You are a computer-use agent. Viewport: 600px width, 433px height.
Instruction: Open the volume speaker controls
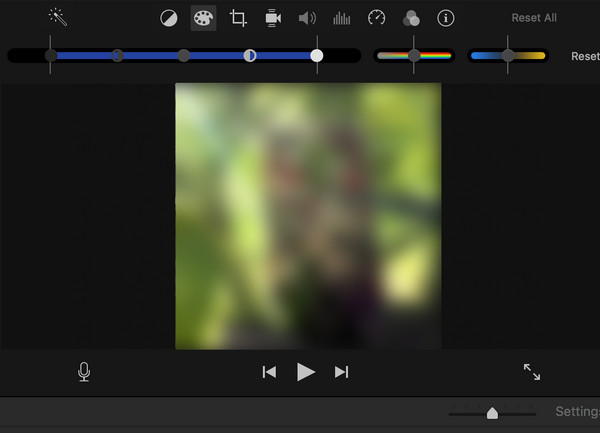click(x=307, y=18)
